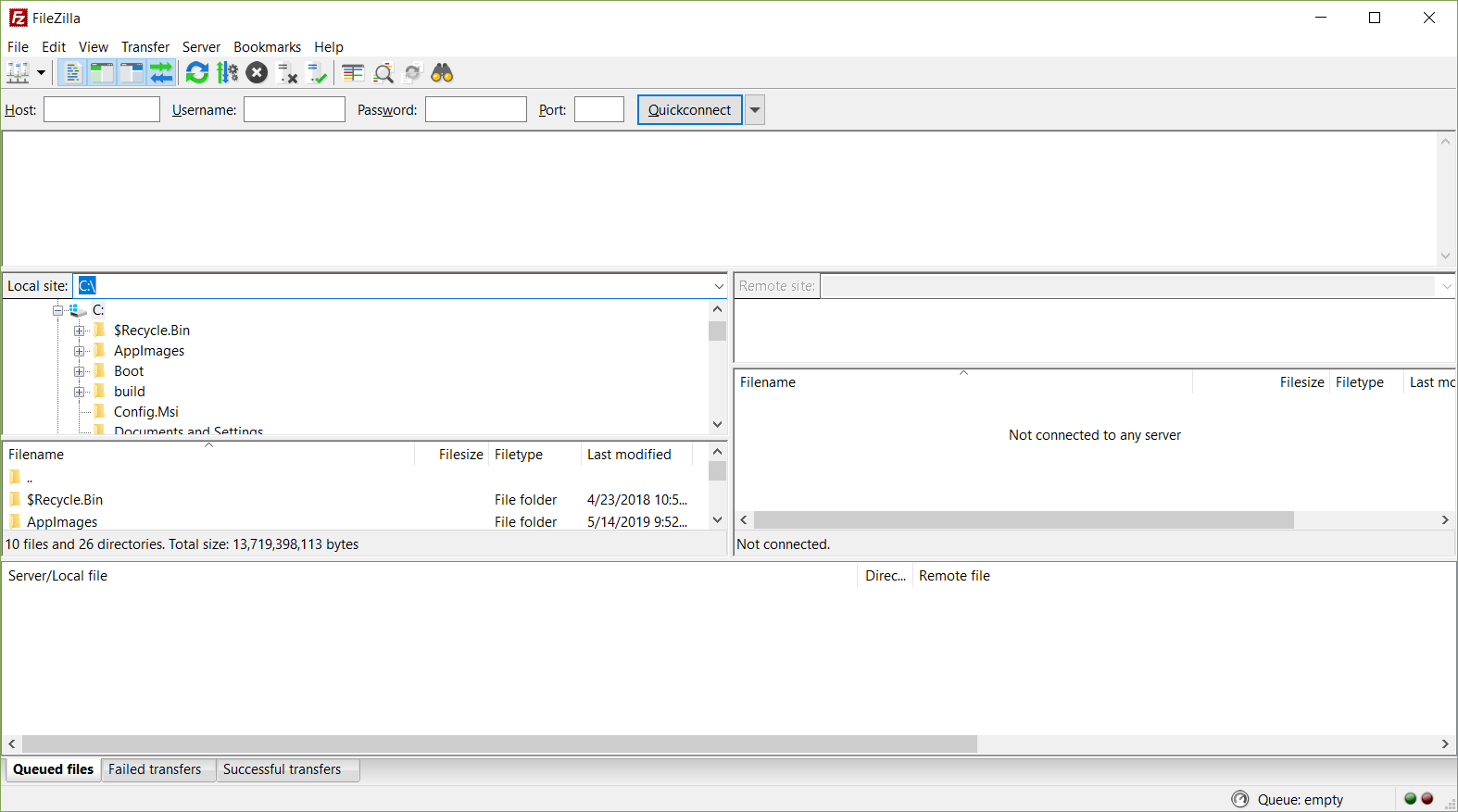Open the Bookmarks menu

(267, 47)
